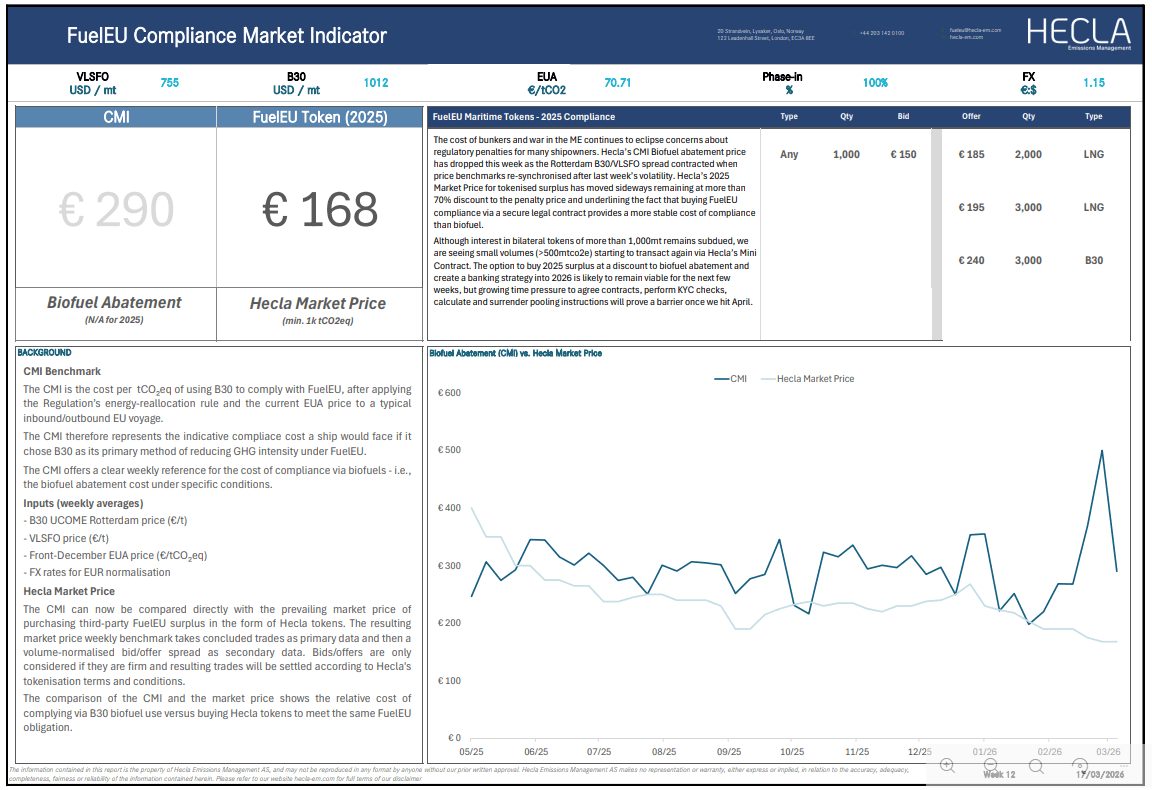
Task: Click the B30 UCOME Rotterdam price bullet
Action: pos(105,520)
